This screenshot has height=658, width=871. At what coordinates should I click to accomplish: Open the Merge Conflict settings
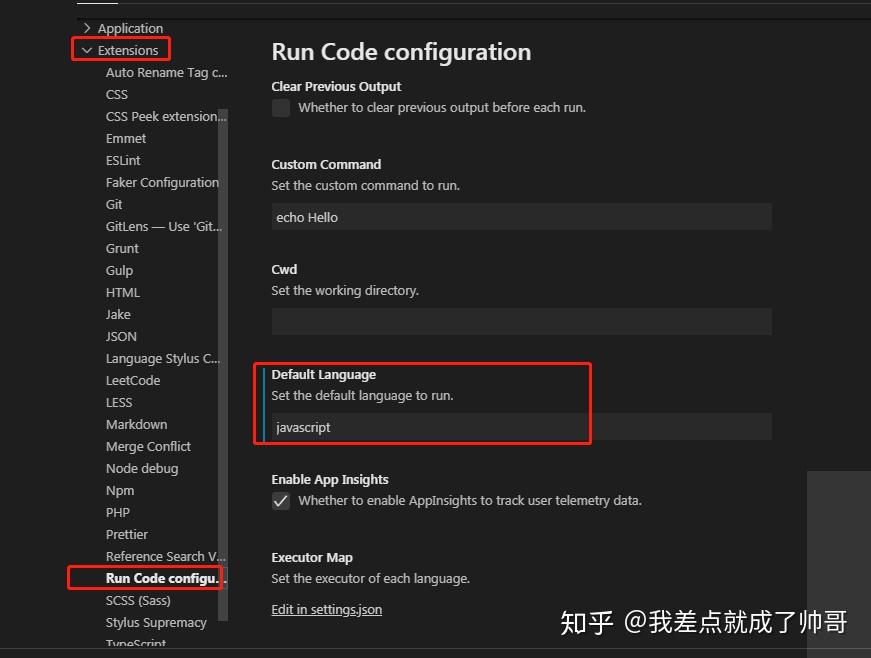[x=147, y=446]
